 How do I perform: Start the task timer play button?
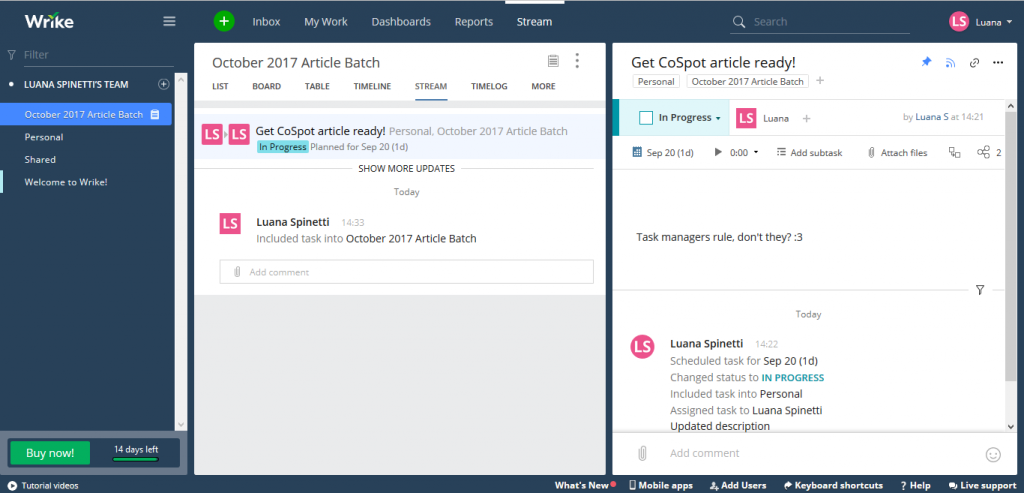click(717, 153)
